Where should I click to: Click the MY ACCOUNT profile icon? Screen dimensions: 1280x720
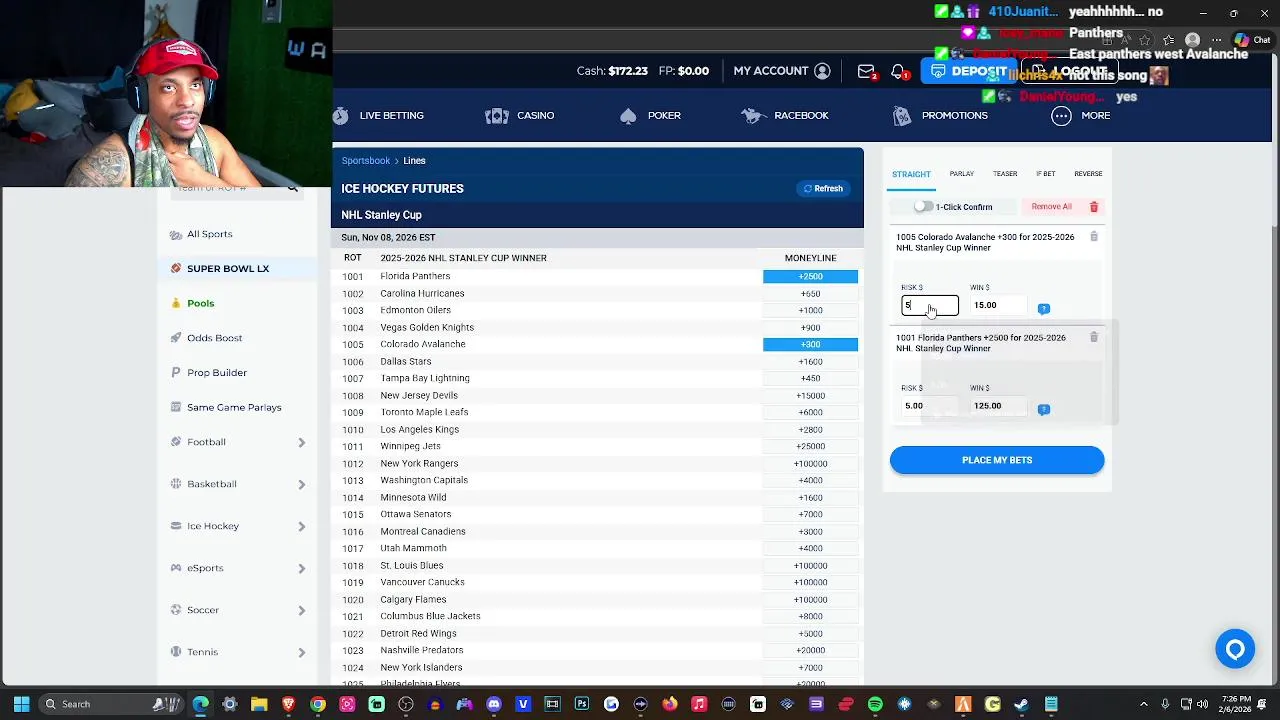[x=822, y=71]
